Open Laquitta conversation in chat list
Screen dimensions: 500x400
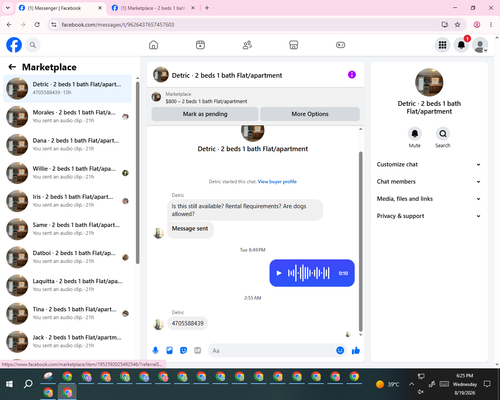[67, 285]
